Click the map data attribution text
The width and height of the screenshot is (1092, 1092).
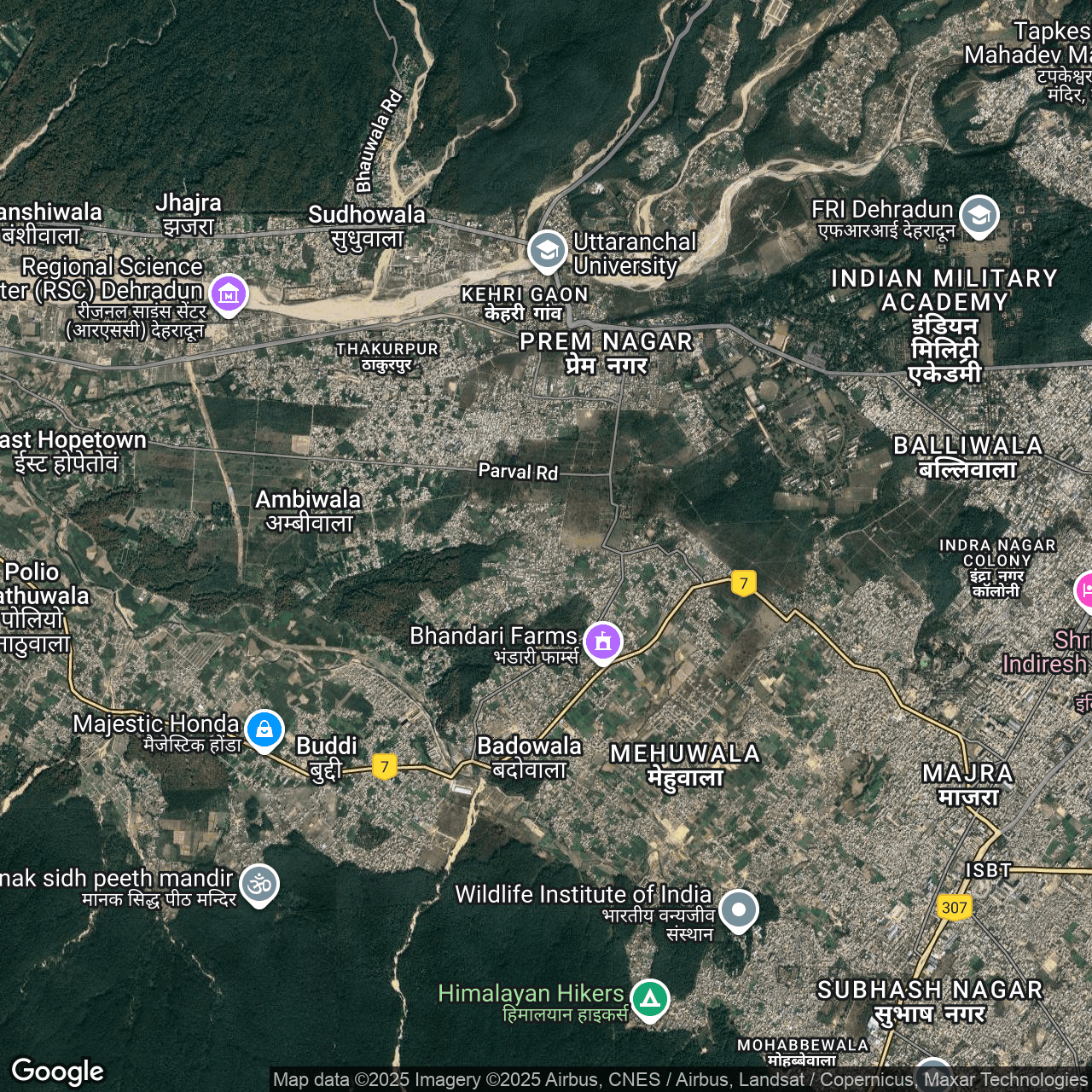pyautogui.click(x=679, y=1080)
